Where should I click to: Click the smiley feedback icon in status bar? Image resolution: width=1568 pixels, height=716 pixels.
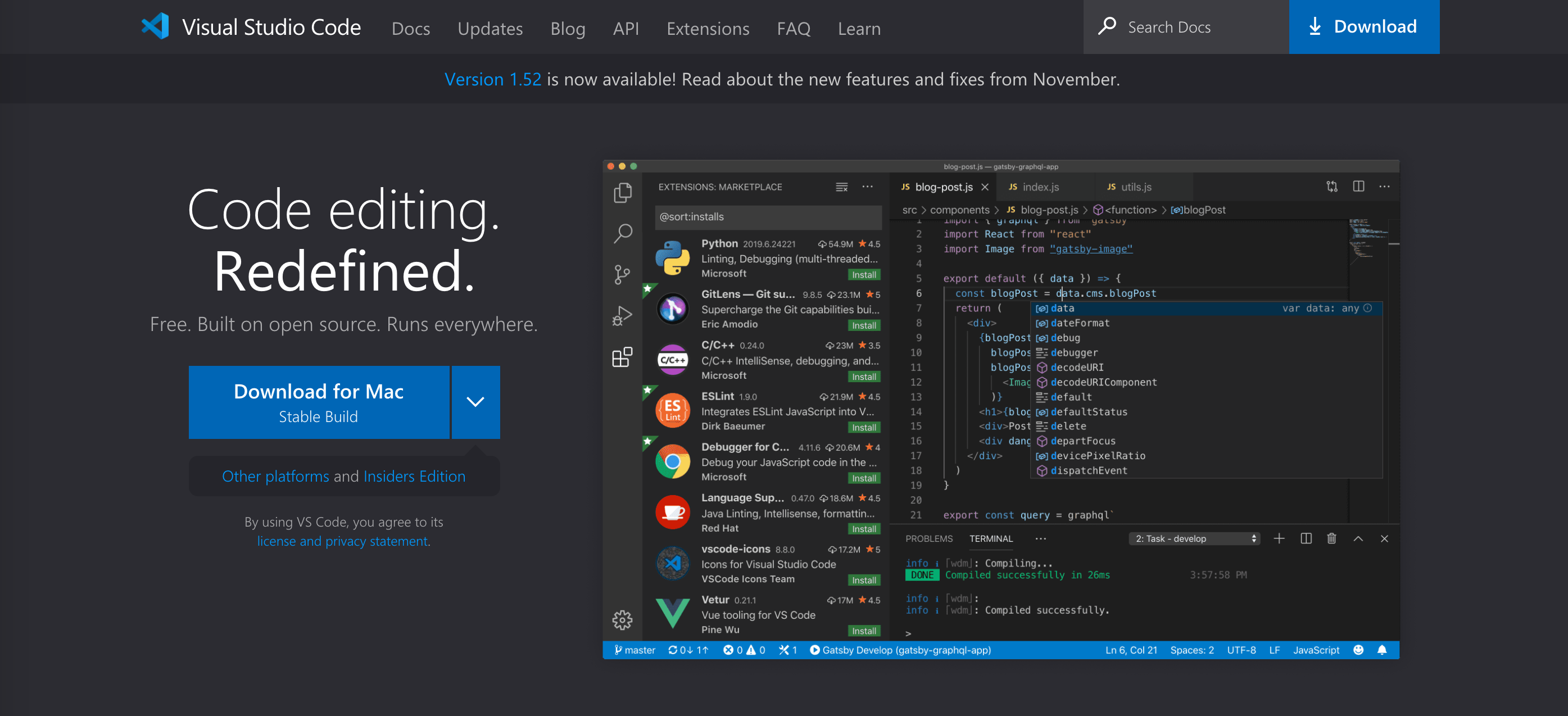click(1358, 650)
